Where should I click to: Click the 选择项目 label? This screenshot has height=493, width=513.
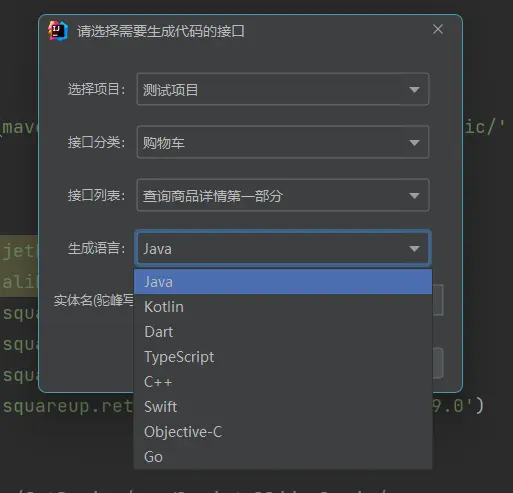pyautogui.click(x=96, y=89)
